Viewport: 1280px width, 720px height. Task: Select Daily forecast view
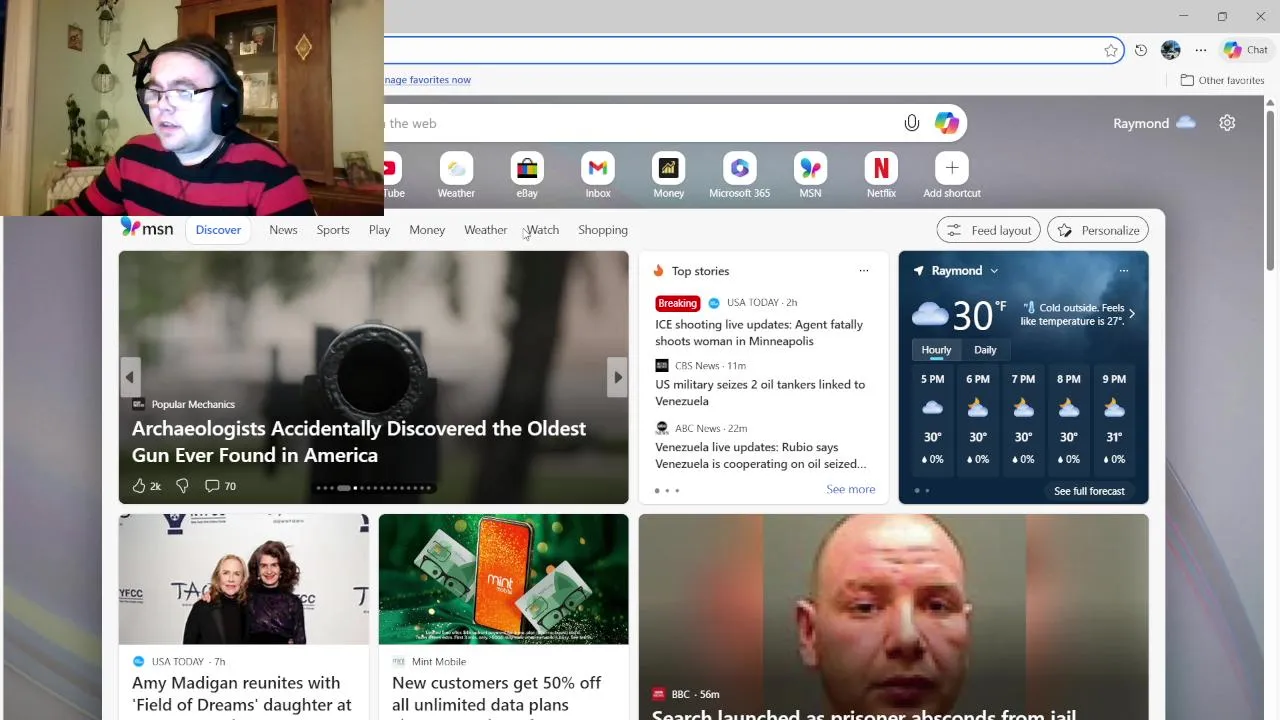point(985,350)
